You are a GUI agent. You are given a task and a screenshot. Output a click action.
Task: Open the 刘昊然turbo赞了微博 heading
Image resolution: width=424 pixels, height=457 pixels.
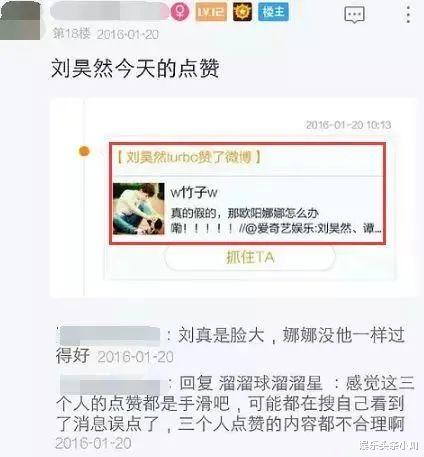(189, 157)
